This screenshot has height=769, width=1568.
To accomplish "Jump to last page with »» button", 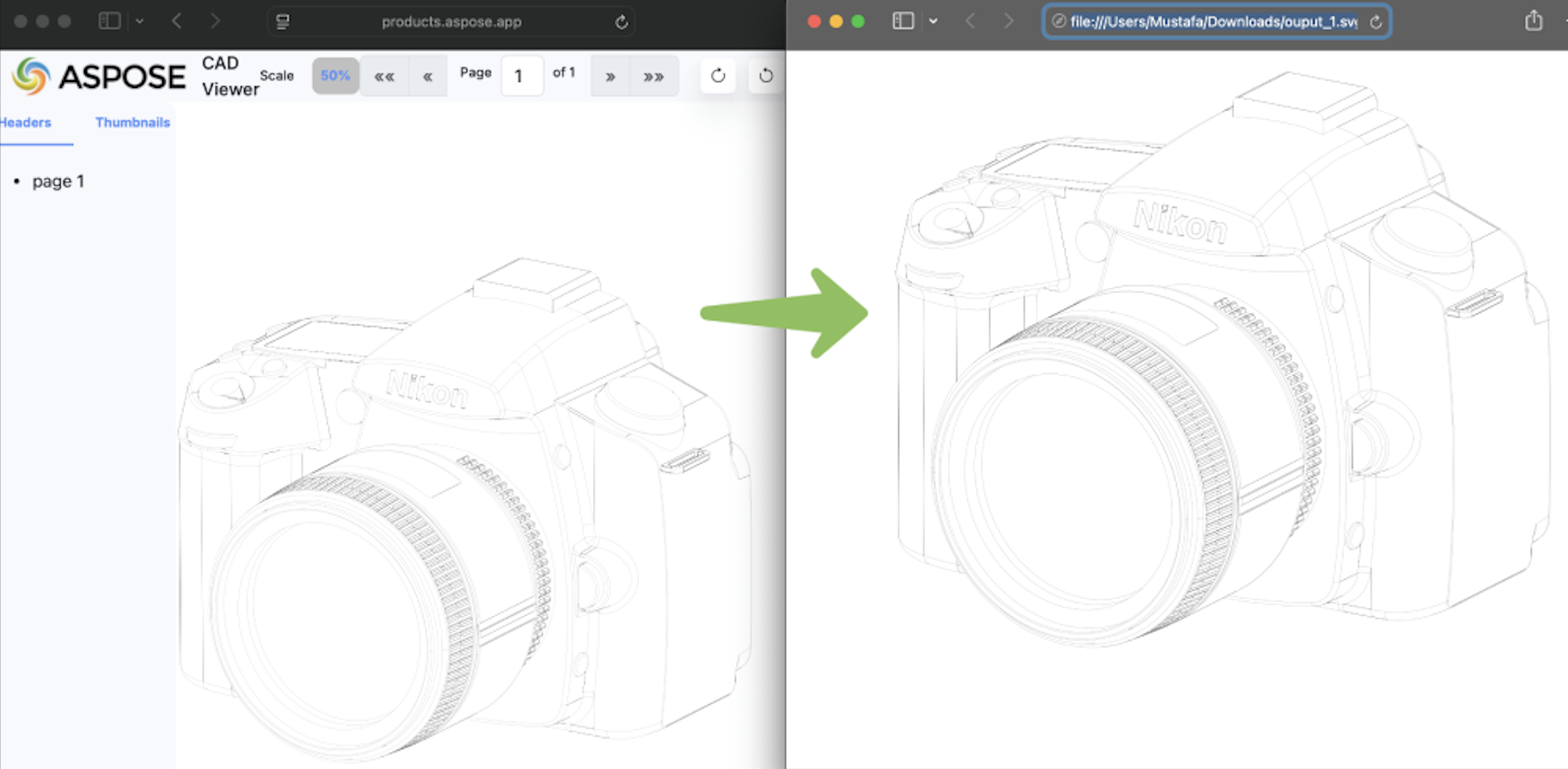I will [653, 77].
